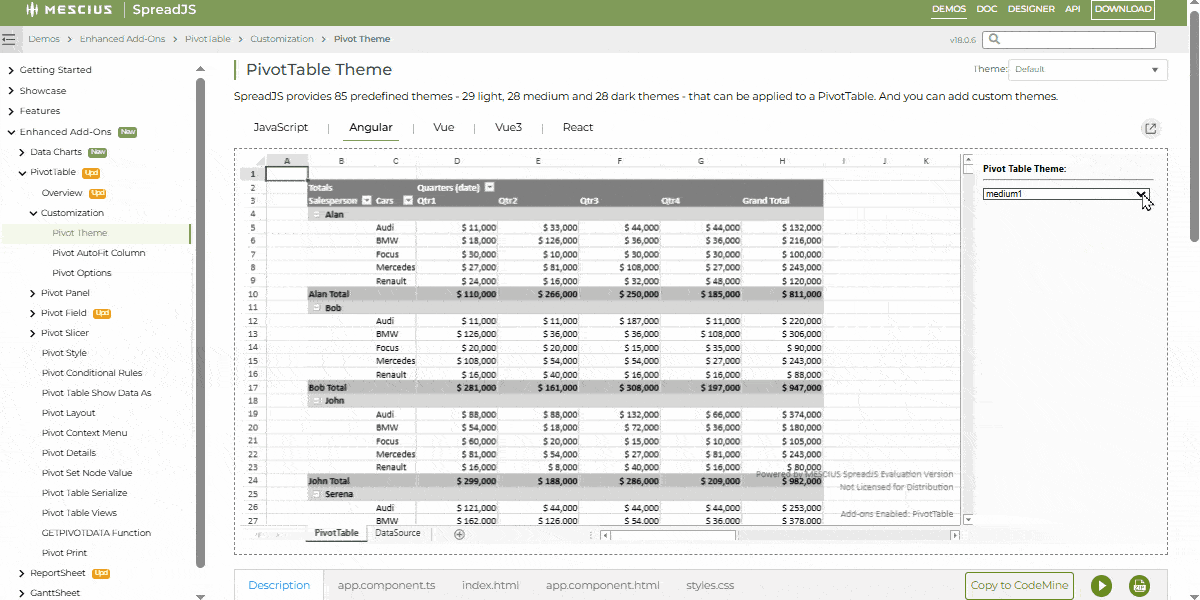This screenshot has height=600, width=1200.
Task: Select the Grand Total header cell
Action: (x=782, y=200)
